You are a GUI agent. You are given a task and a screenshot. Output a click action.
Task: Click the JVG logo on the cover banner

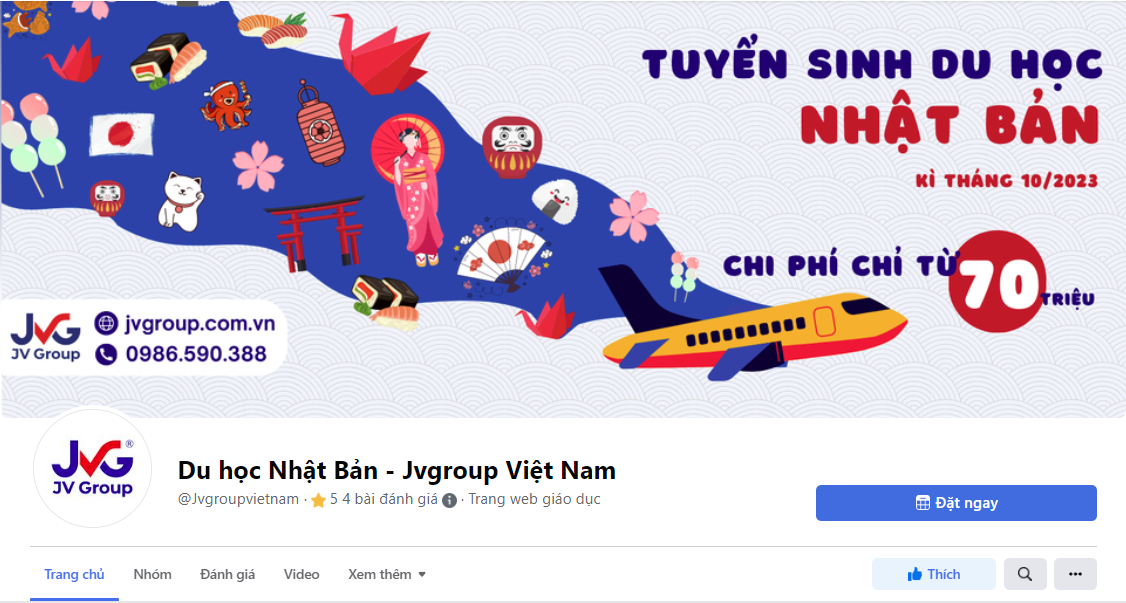pyautogui.click(x=45, y=337)
